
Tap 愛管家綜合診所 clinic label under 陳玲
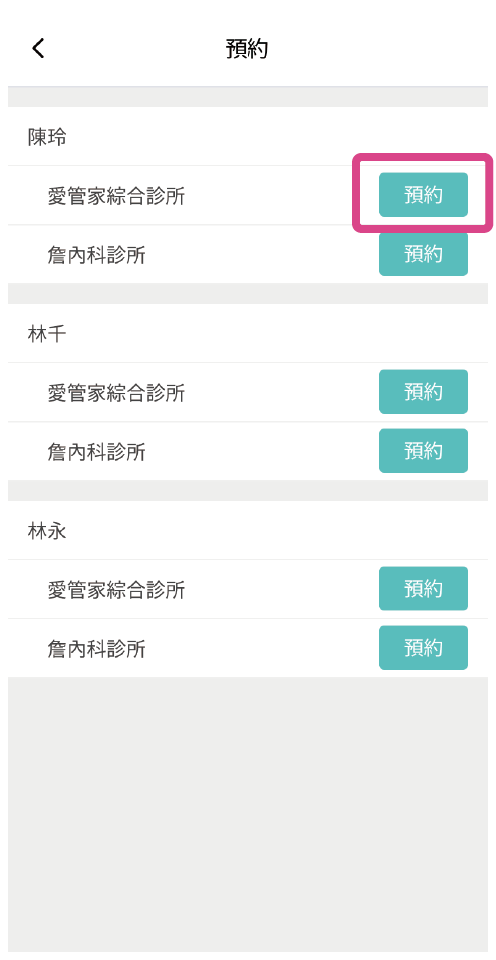(116, 196)
